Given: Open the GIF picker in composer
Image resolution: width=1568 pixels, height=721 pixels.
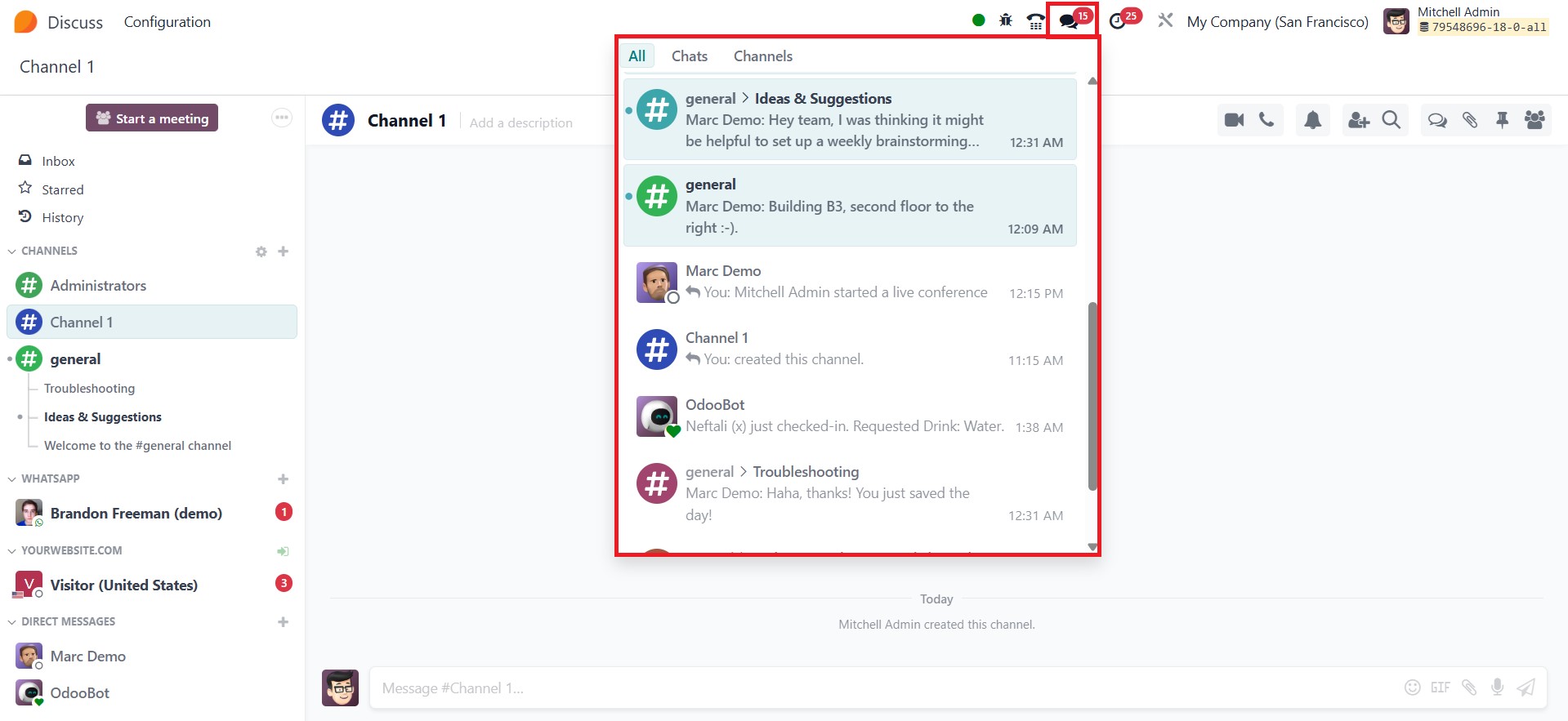Looking at the screenshot, I should (x=1441, y=688).
